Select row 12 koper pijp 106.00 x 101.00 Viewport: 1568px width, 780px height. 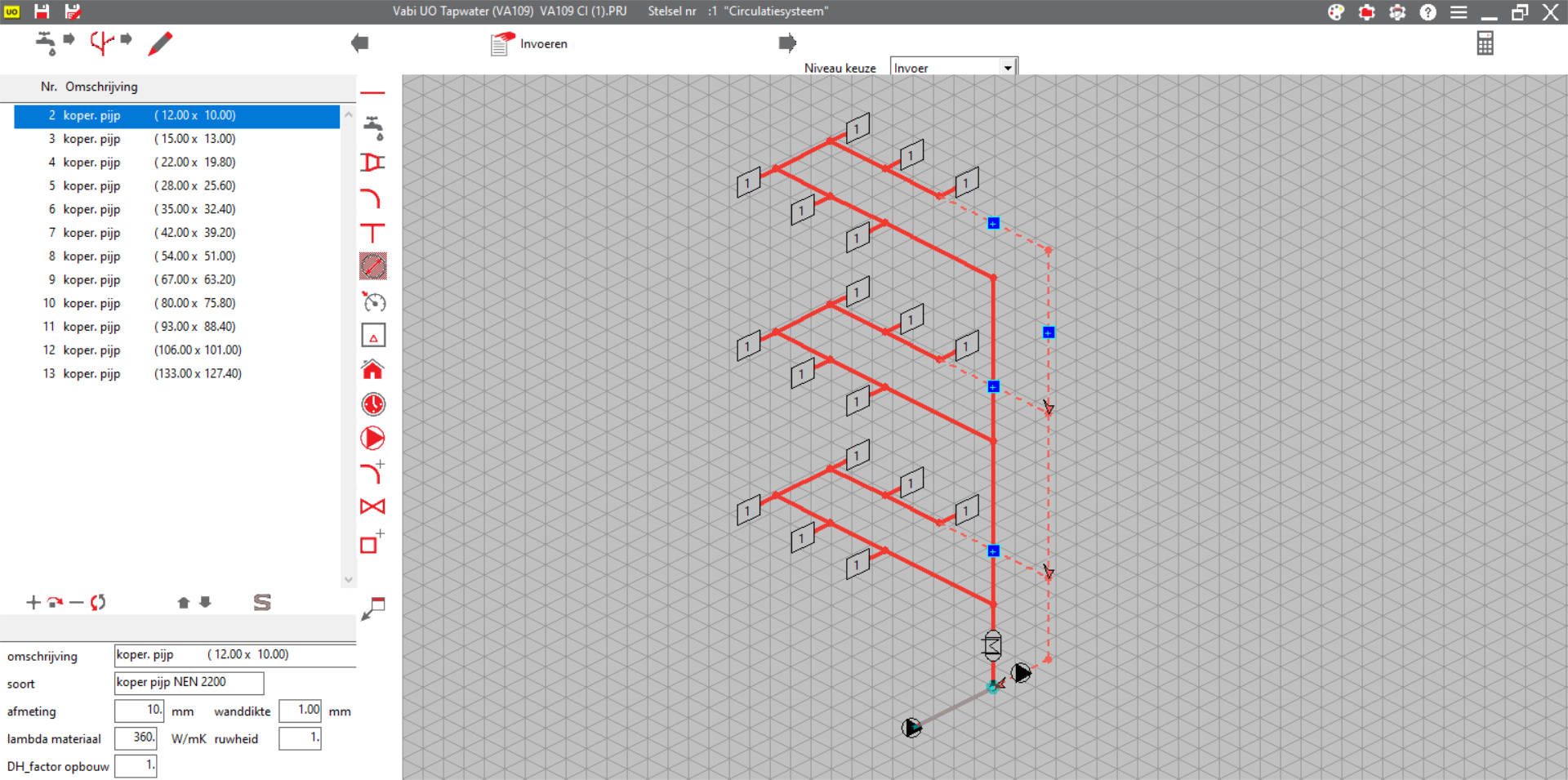pyautogui.click(x=176, y=350)
